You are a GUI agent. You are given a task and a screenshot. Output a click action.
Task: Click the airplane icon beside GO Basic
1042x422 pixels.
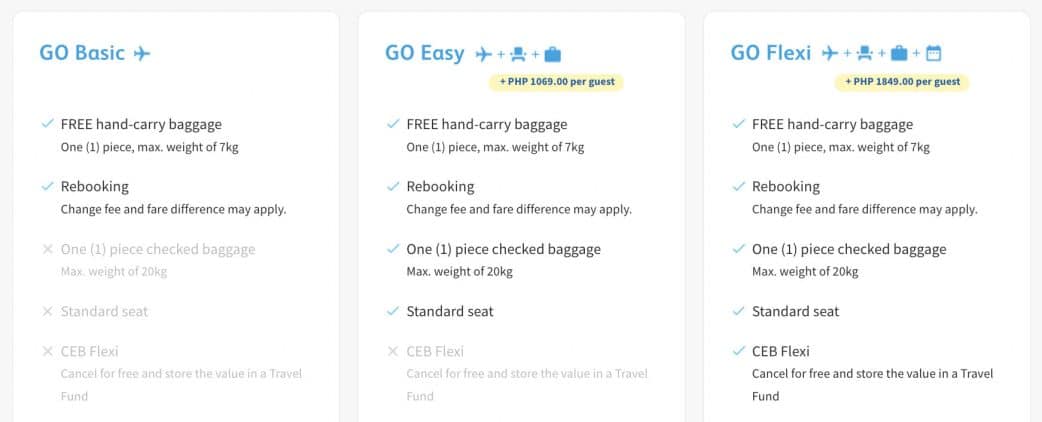(x=142, y=54)
